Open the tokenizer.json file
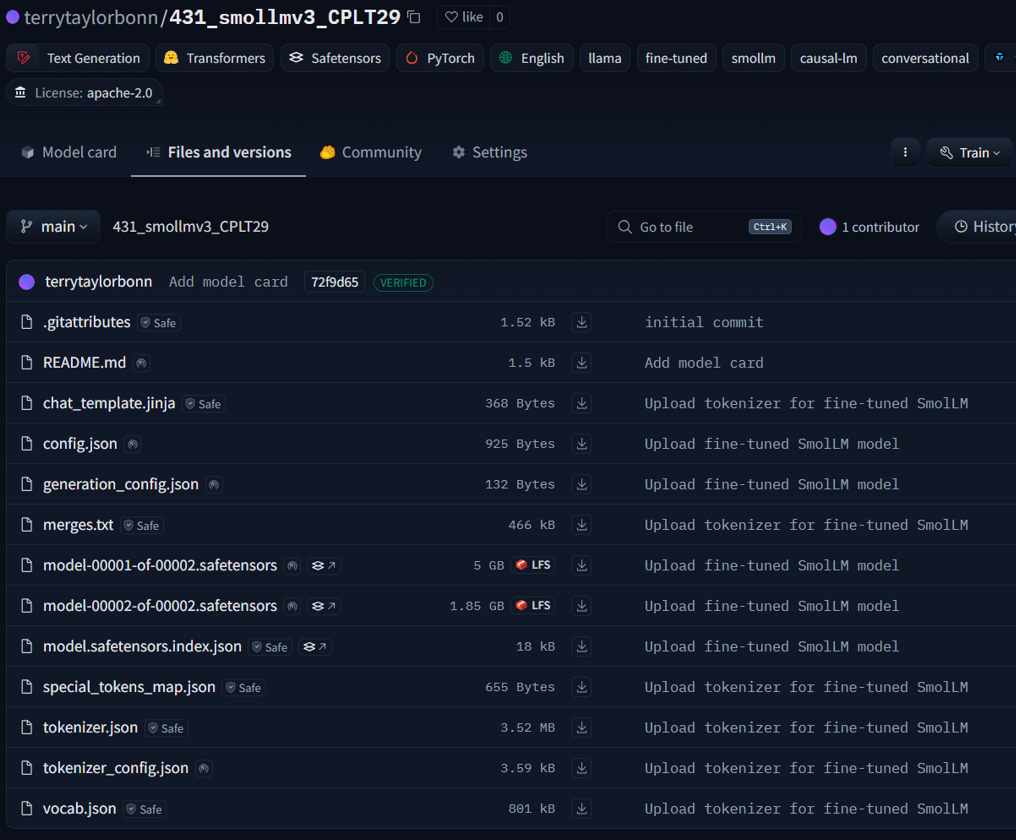 90,727
